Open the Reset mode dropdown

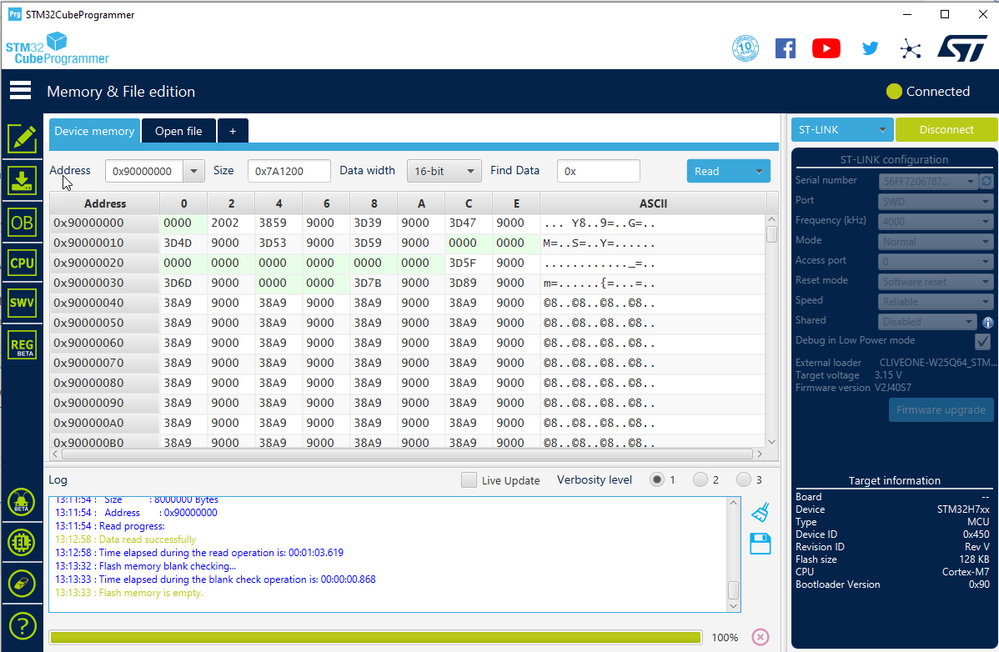tap(935, 282)
